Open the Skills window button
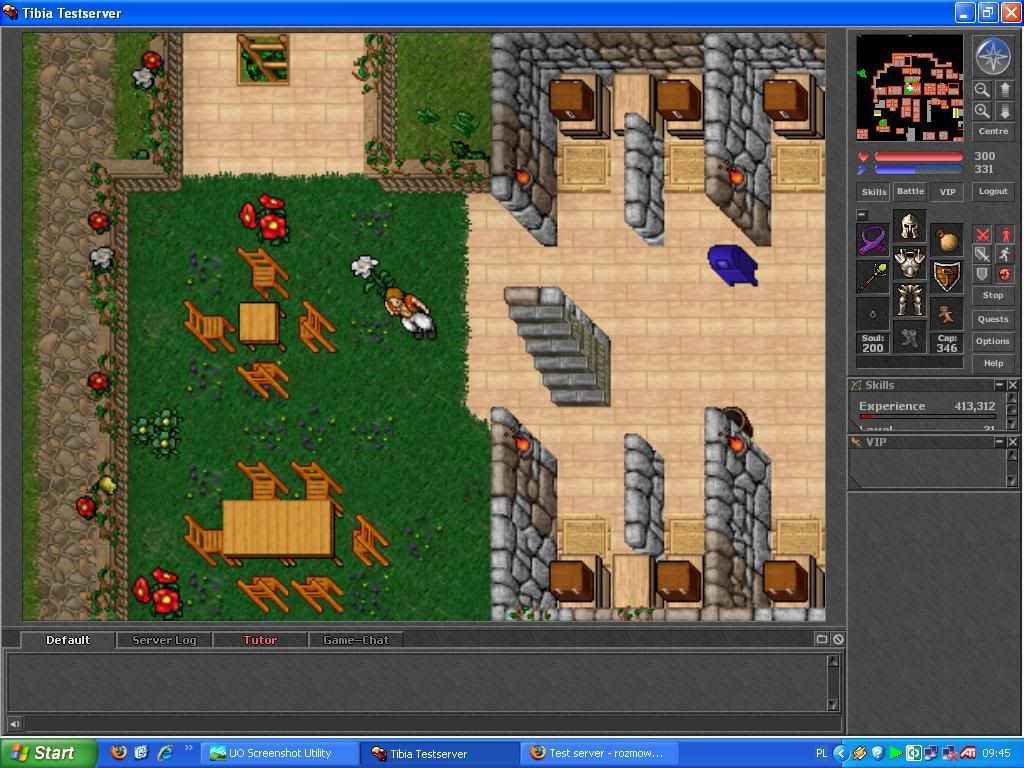 click(x=874, y=191)
